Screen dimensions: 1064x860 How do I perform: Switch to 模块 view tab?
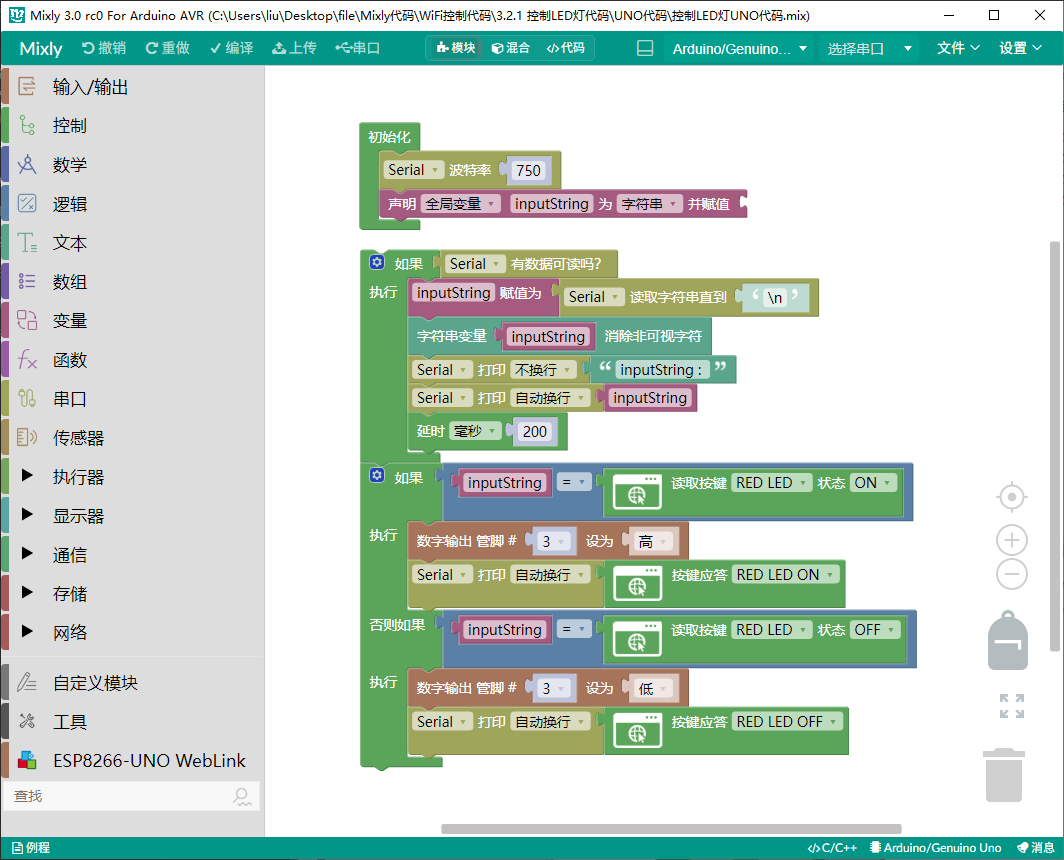455,48
